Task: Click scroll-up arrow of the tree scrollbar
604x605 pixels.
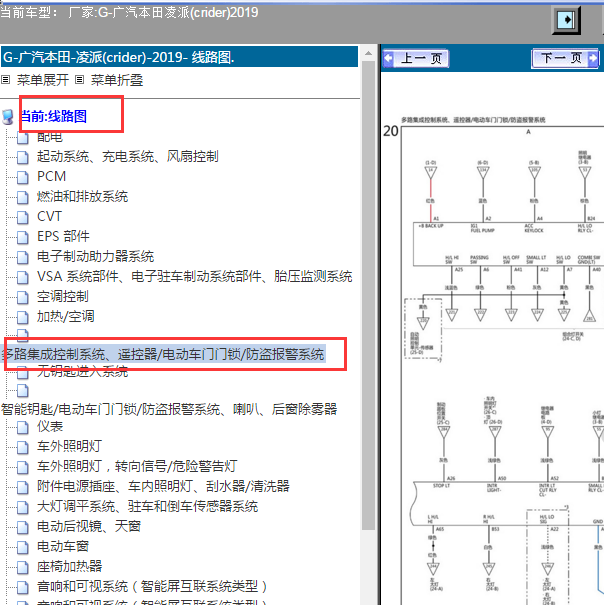Action: pos(368,53)
